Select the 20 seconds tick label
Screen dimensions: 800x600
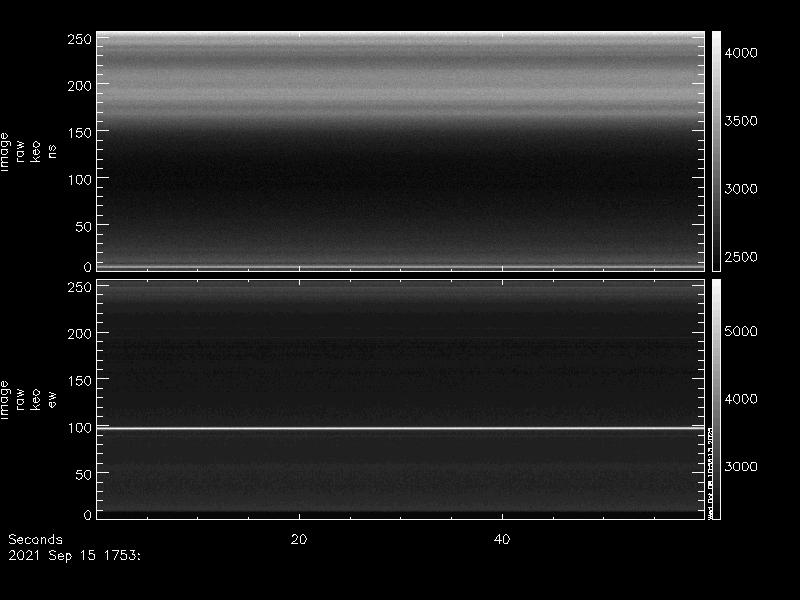(x=298, y=539)
